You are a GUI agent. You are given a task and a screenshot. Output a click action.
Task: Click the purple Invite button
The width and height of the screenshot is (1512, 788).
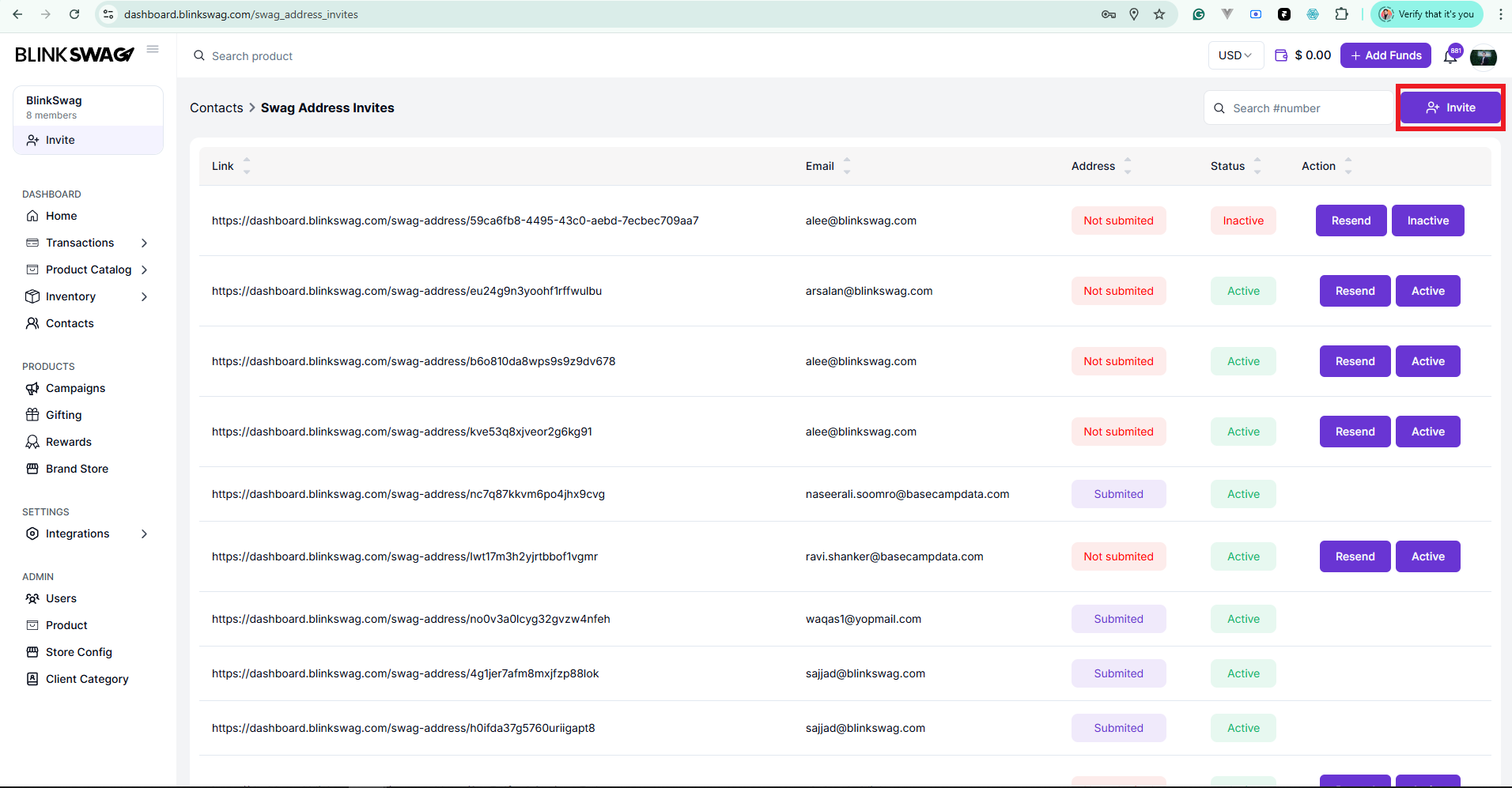click(x=1450, y=107)
